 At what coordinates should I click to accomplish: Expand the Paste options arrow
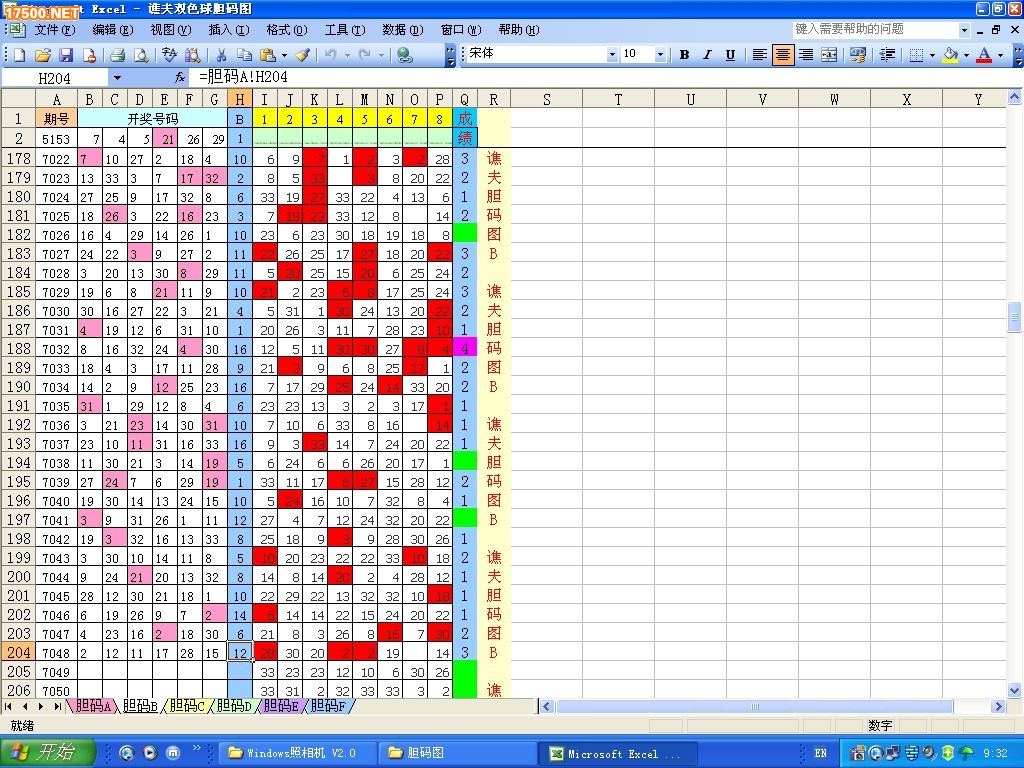(284, 56)
